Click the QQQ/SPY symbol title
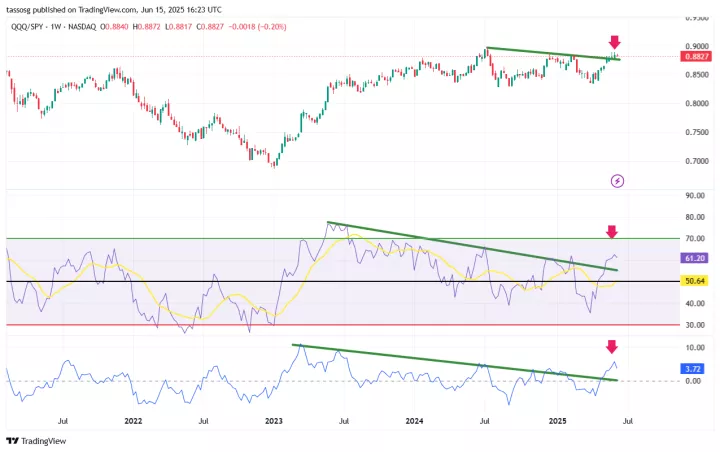 pyautogui.click(x=27, y=27)
